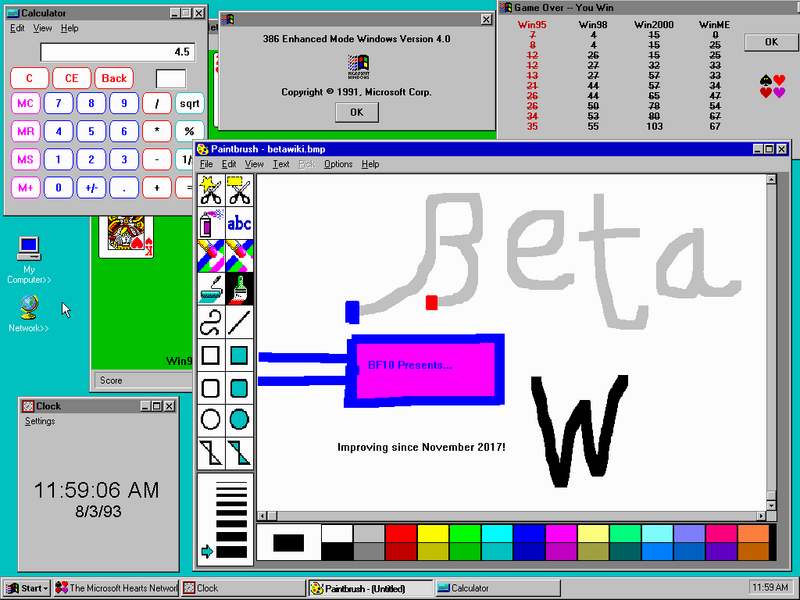Pick the plain Eraser tool

coord(239,256)
